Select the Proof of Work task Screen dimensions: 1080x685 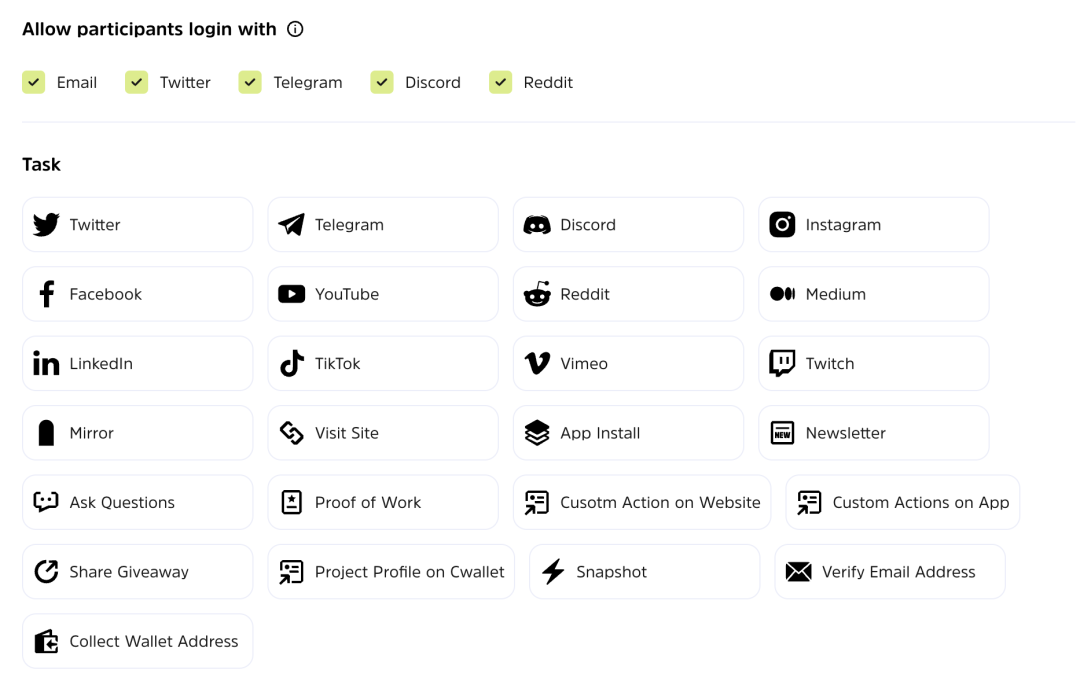[382, 502]
